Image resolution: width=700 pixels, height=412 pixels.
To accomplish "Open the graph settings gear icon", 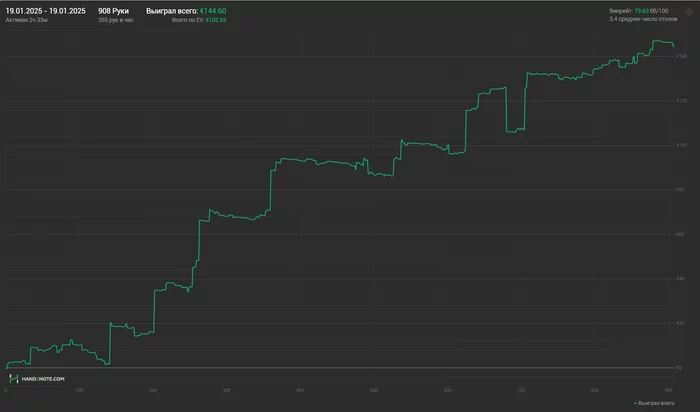I will tap(689, 12).
